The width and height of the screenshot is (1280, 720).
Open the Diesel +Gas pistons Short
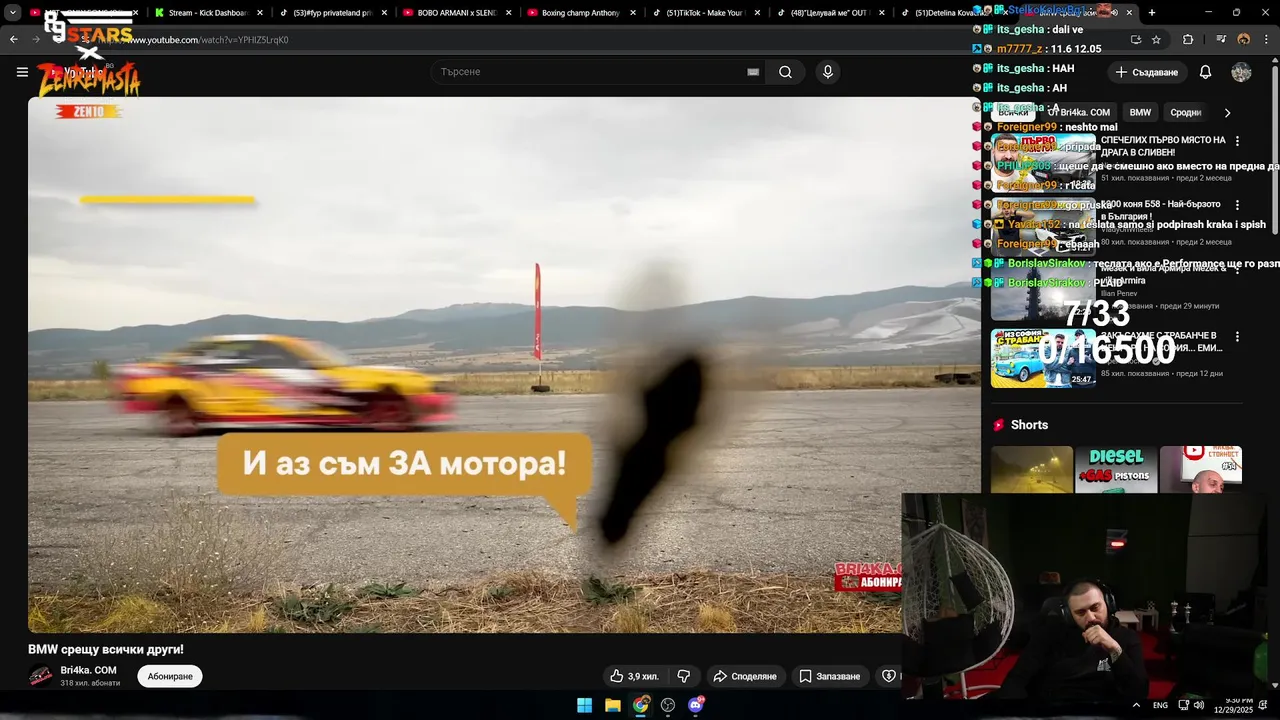[x=1116, y=469]
